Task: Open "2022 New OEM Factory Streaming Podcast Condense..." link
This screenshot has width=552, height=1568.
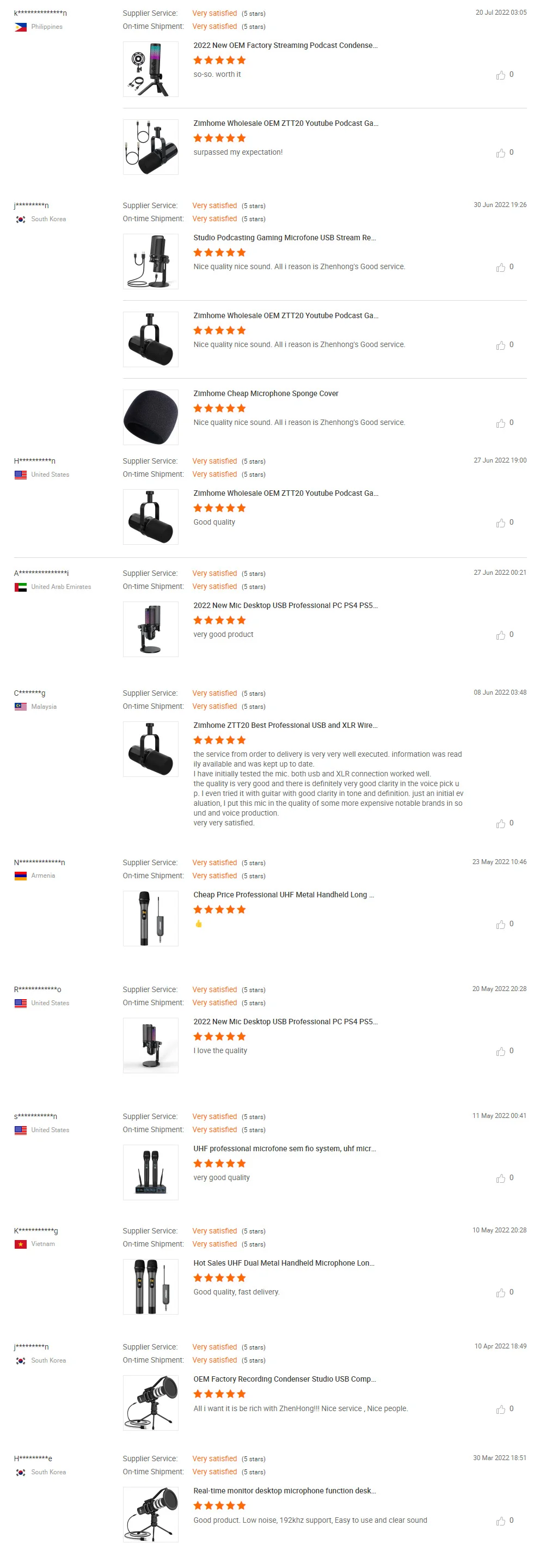Action: click(x=285, y=46)
